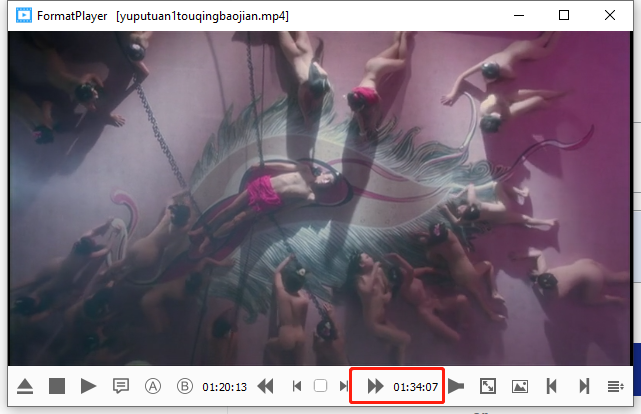The image size is (641, 414).
Task: Click the current time 01:20:13
Action: pos(224,387)
